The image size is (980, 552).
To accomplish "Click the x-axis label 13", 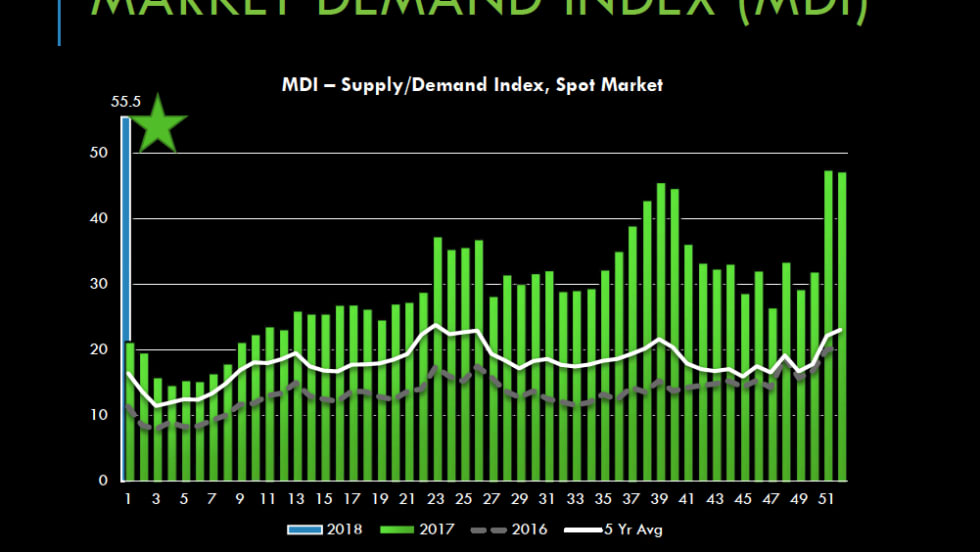I will [x=298, y=498].
